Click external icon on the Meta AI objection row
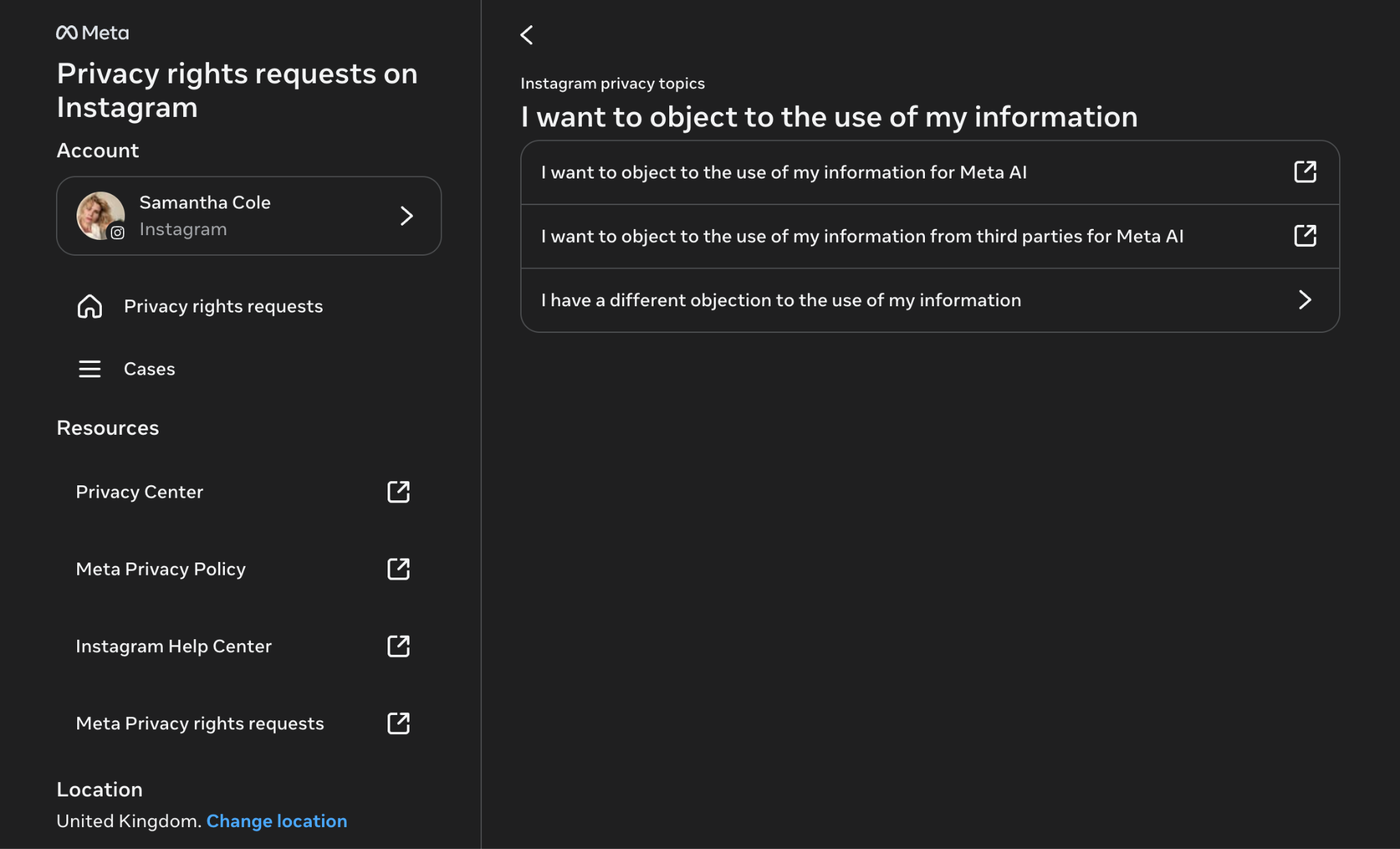 pyautogui.click(x=1305, y=172)
